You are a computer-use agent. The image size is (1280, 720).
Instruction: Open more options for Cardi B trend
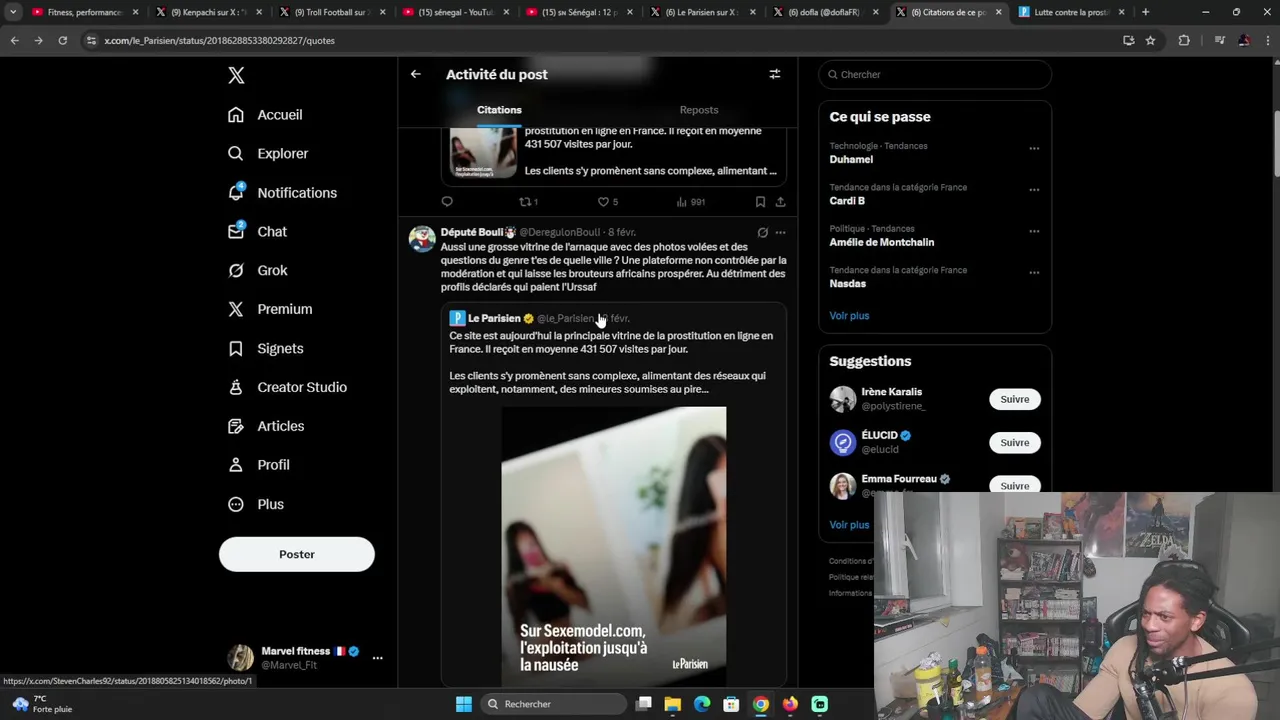[x=1034, y=189]
